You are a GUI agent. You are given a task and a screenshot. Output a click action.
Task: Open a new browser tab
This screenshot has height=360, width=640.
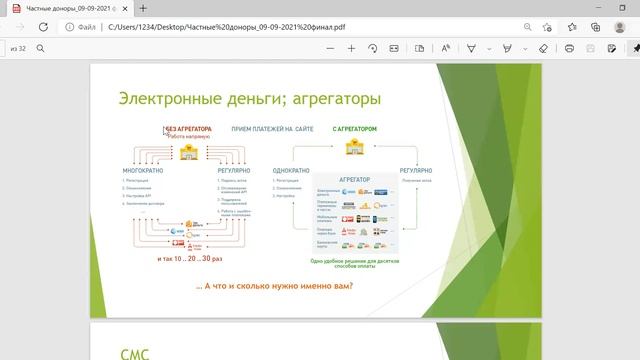coord(143,9)
